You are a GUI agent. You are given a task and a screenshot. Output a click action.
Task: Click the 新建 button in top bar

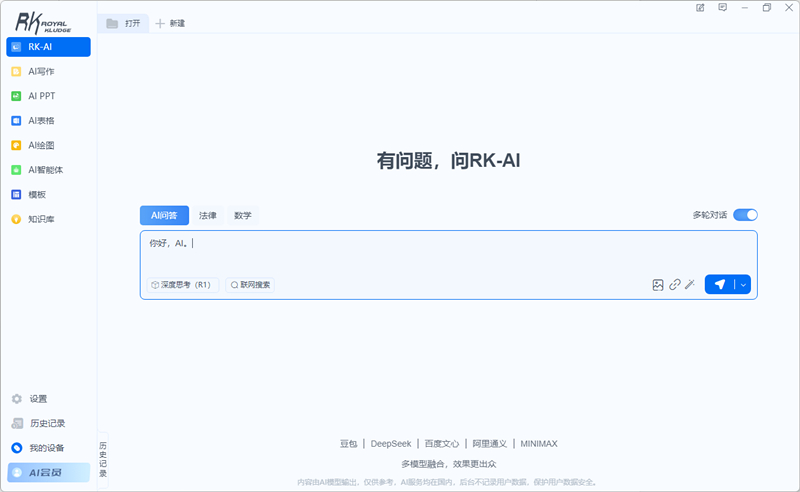point(170,23)
